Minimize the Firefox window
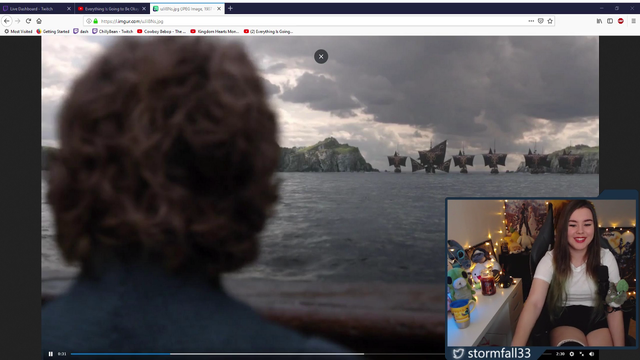Screen dimensions: 640x360 (x=602, y=8)
